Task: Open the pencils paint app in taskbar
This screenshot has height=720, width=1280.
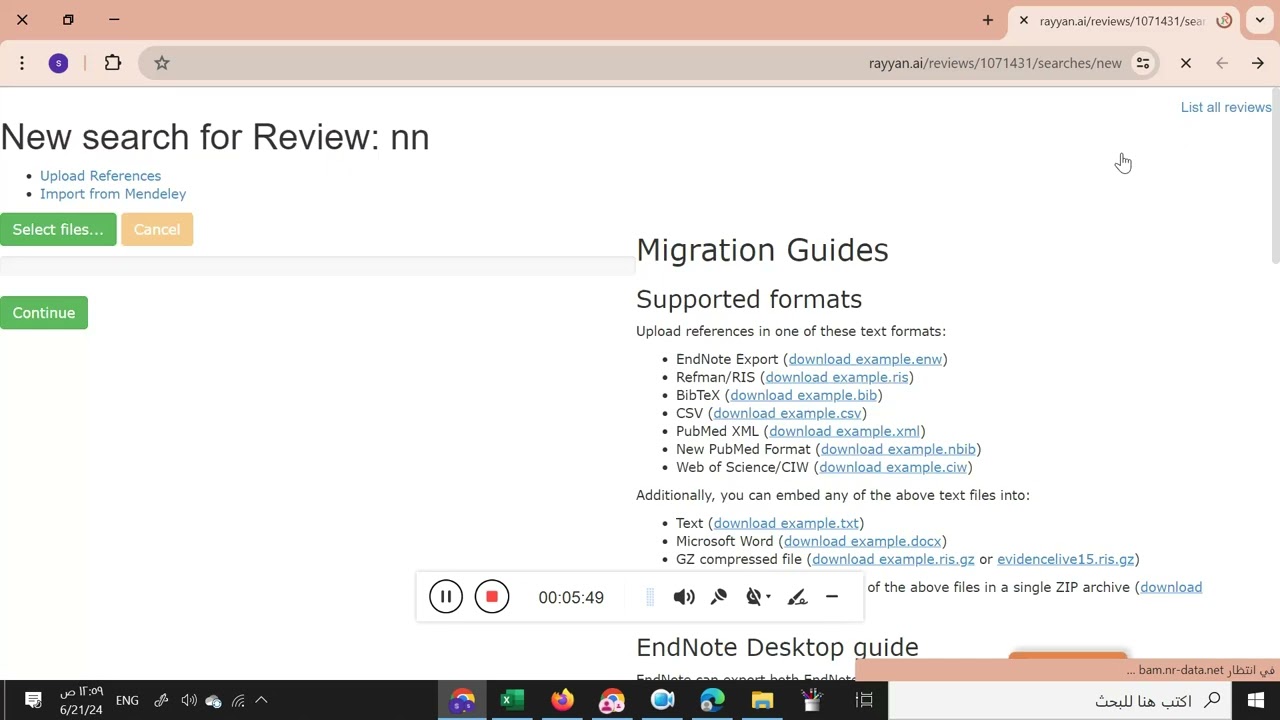Action: (812, 700)
